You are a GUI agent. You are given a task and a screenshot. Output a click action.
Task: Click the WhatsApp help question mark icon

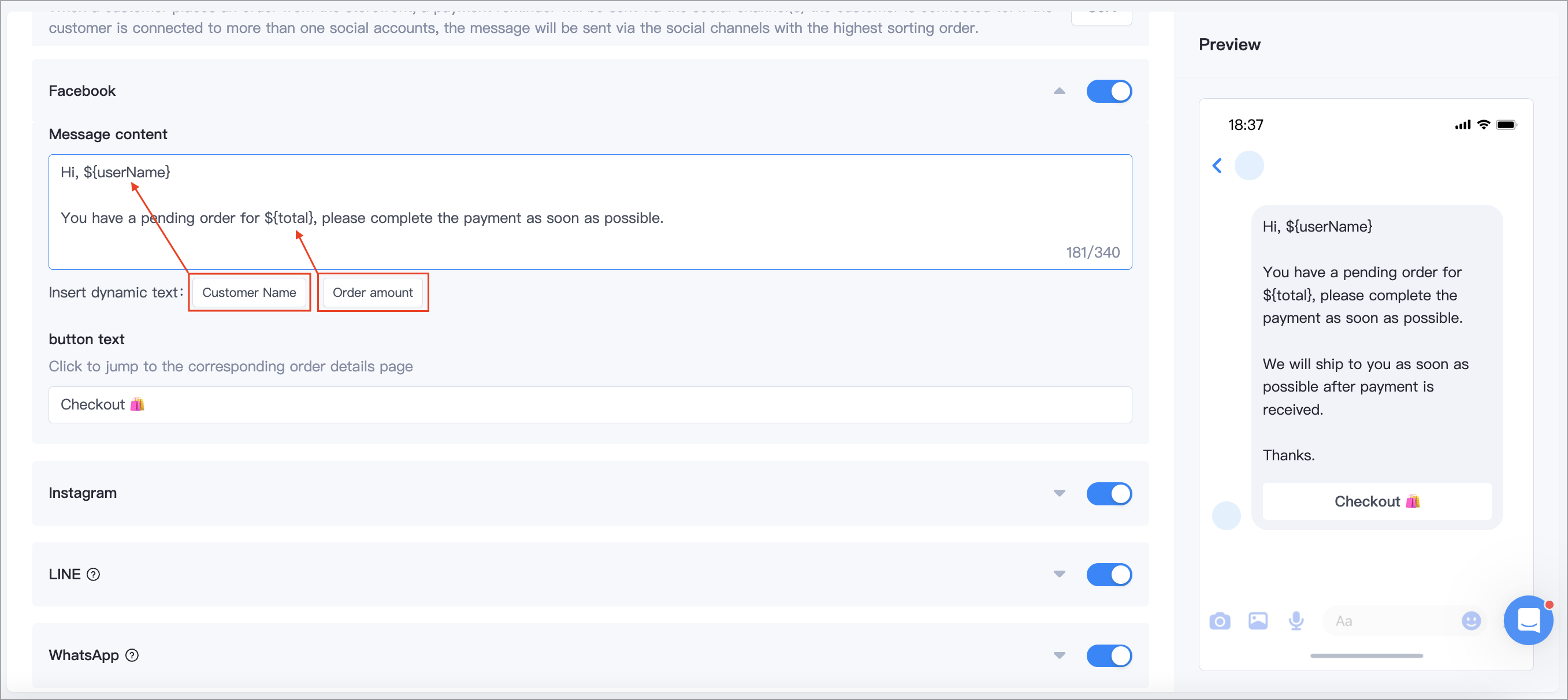click(x=132, y=656)
